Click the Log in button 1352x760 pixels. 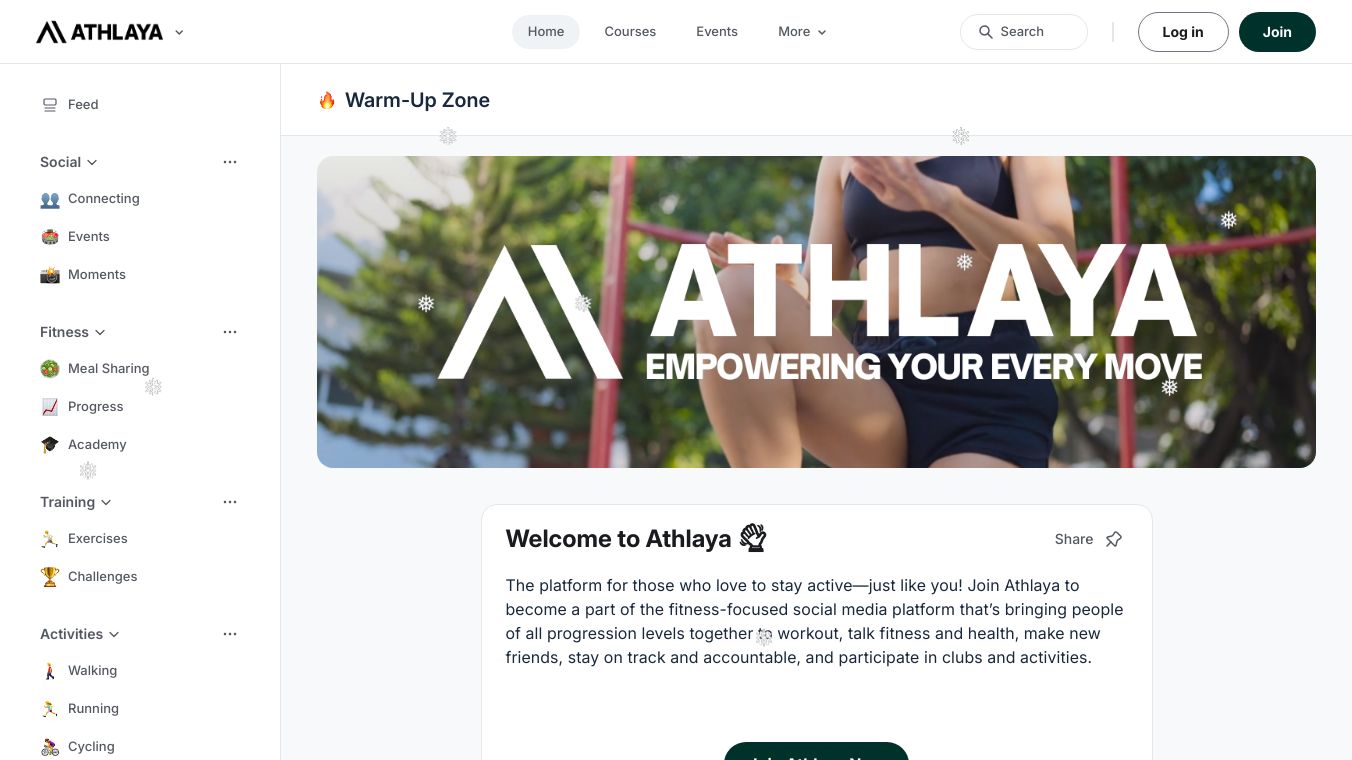1183,32
